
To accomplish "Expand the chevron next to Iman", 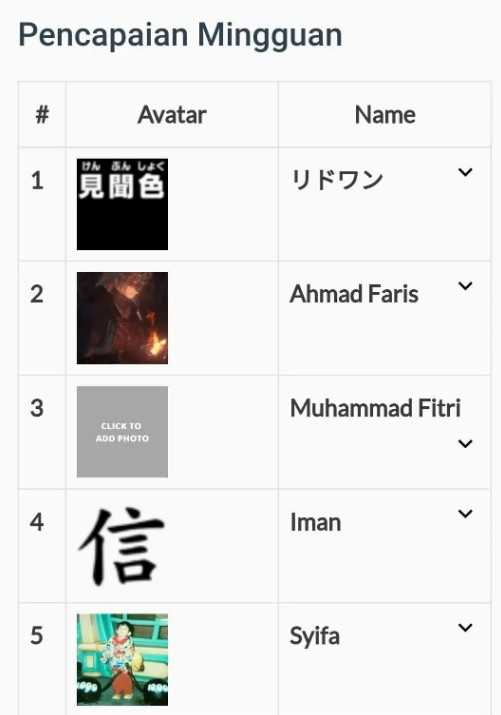I will coord(465,513).
